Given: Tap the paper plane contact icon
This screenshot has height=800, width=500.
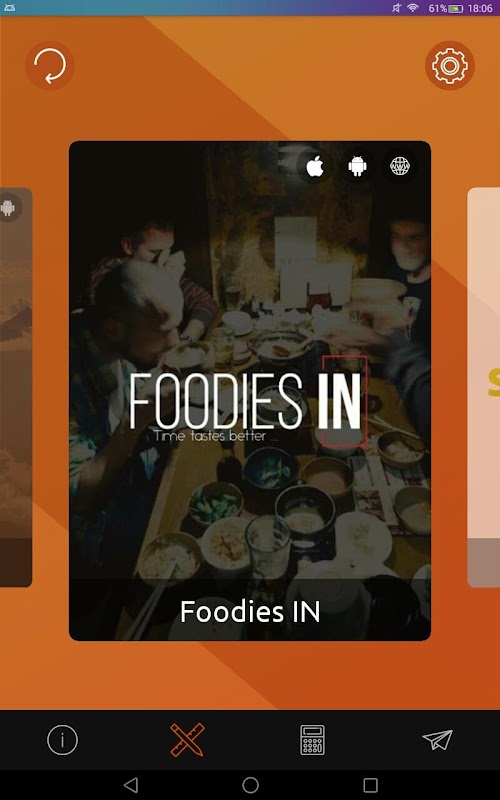Looking at the screenshot, I should (437, 740).
